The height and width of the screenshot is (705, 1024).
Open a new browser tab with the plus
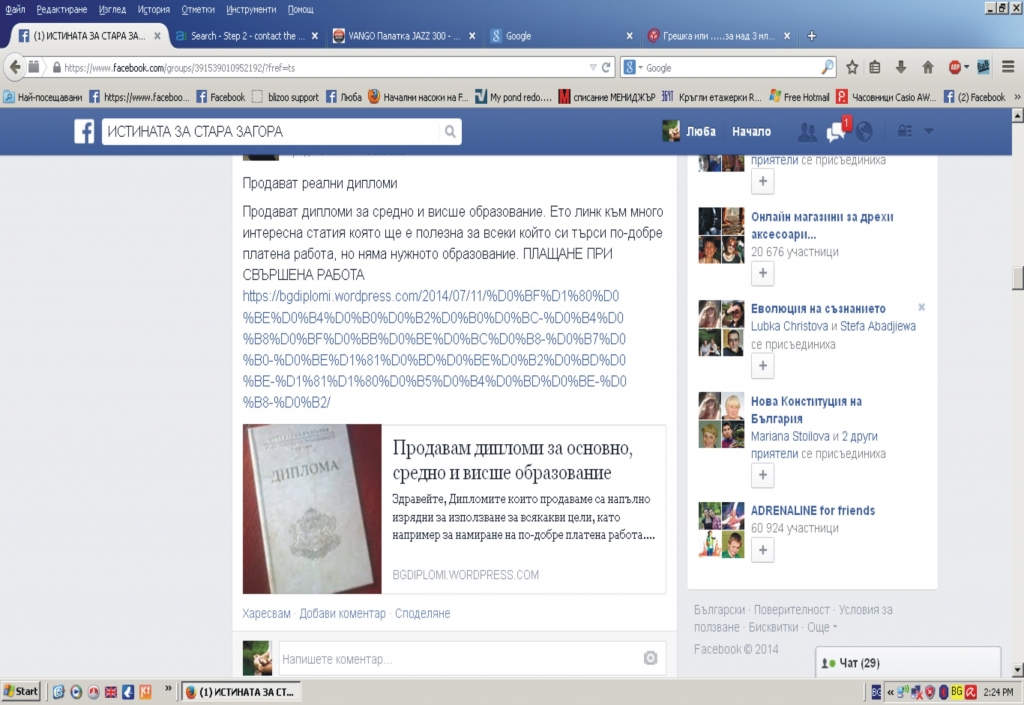(812, 36)
